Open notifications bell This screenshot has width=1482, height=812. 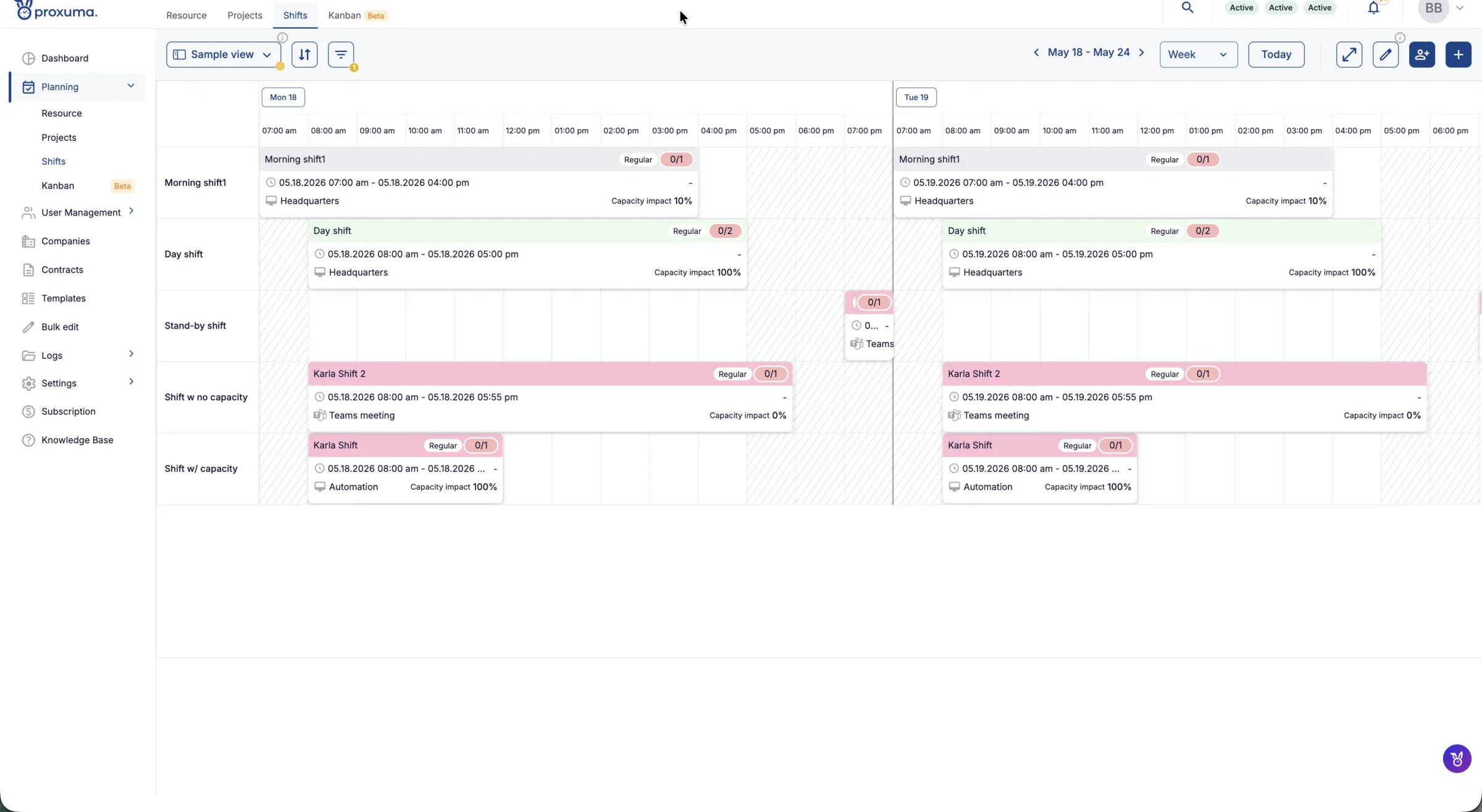[x=1373, y=7]
